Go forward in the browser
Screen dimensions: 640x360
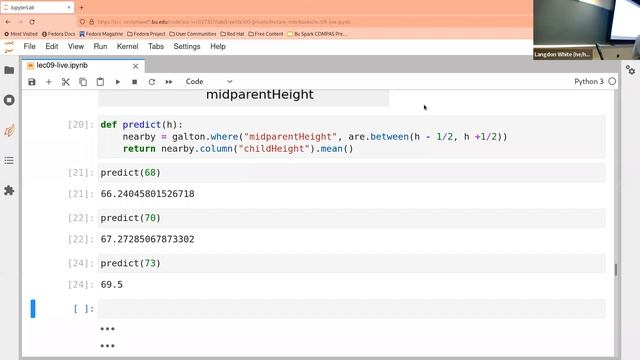[x=20, y=22]
